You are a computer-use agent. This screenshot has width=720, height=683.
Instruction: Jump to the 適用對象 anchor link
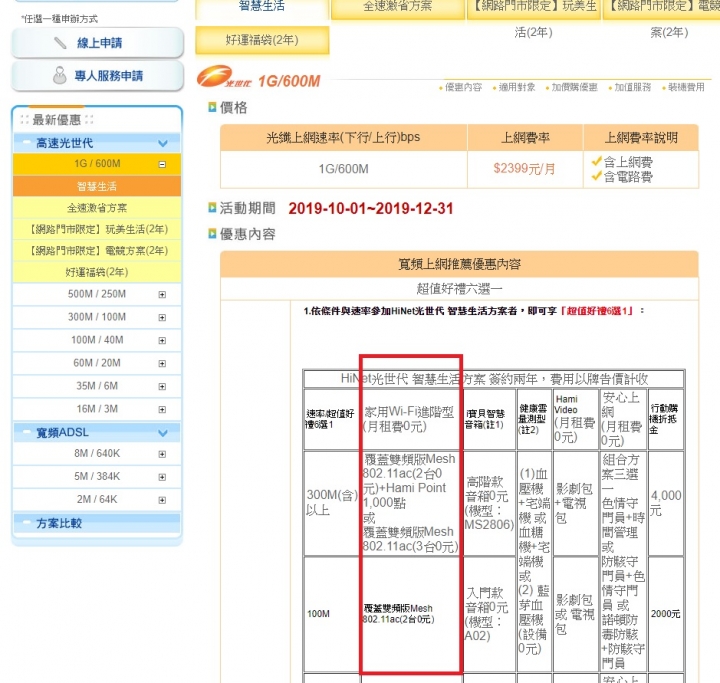[x=517, y=87]
